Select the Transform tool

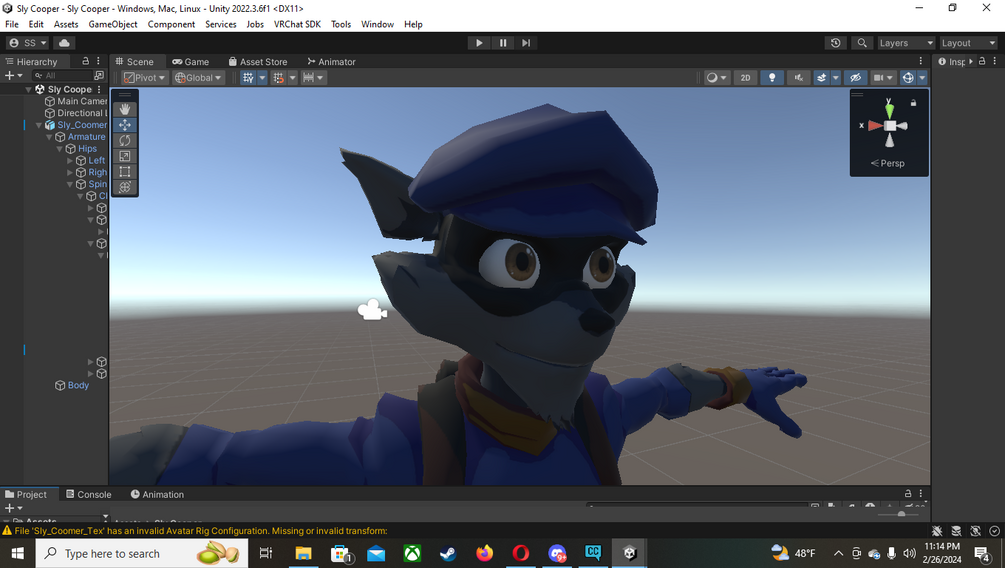(x=124, y=187)
